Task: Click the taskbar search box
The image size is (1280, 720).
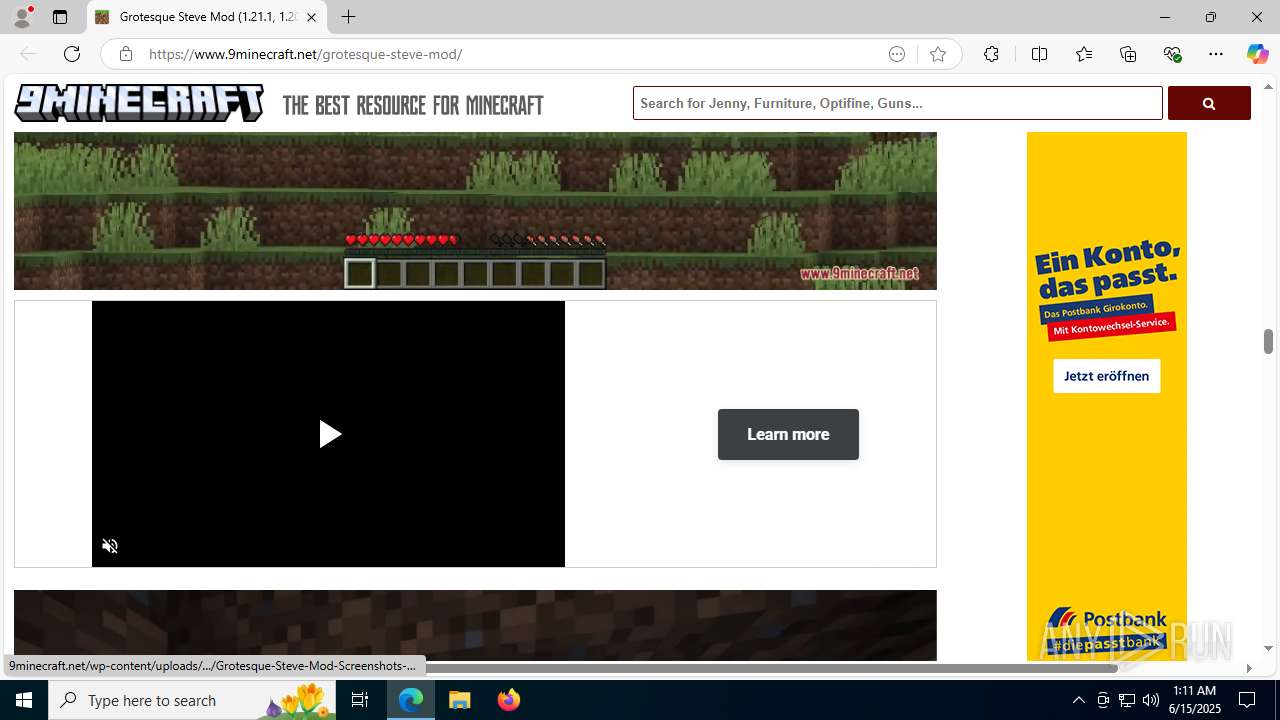Action: [x=194, y=700]
